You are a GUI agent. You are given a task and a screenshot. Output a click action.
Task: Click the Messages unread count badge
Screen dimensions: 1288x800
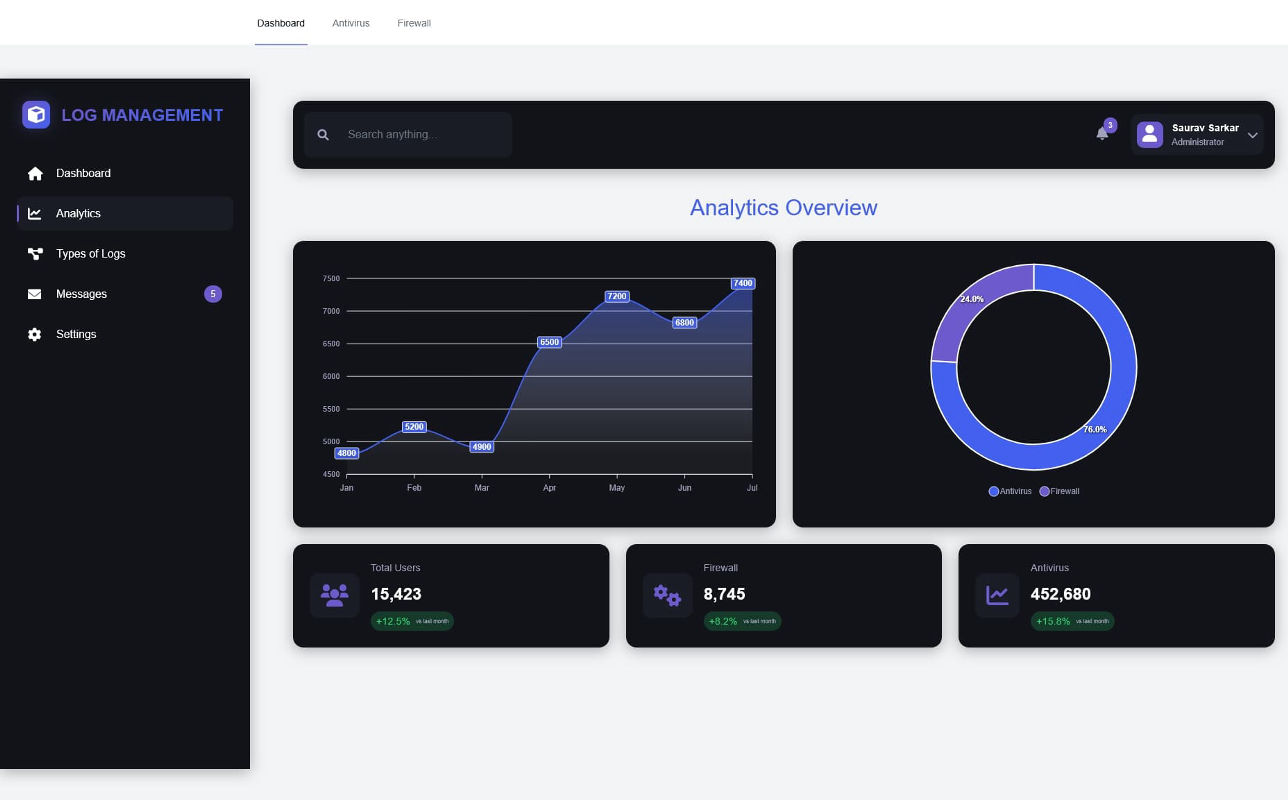(x=212, y=294)
